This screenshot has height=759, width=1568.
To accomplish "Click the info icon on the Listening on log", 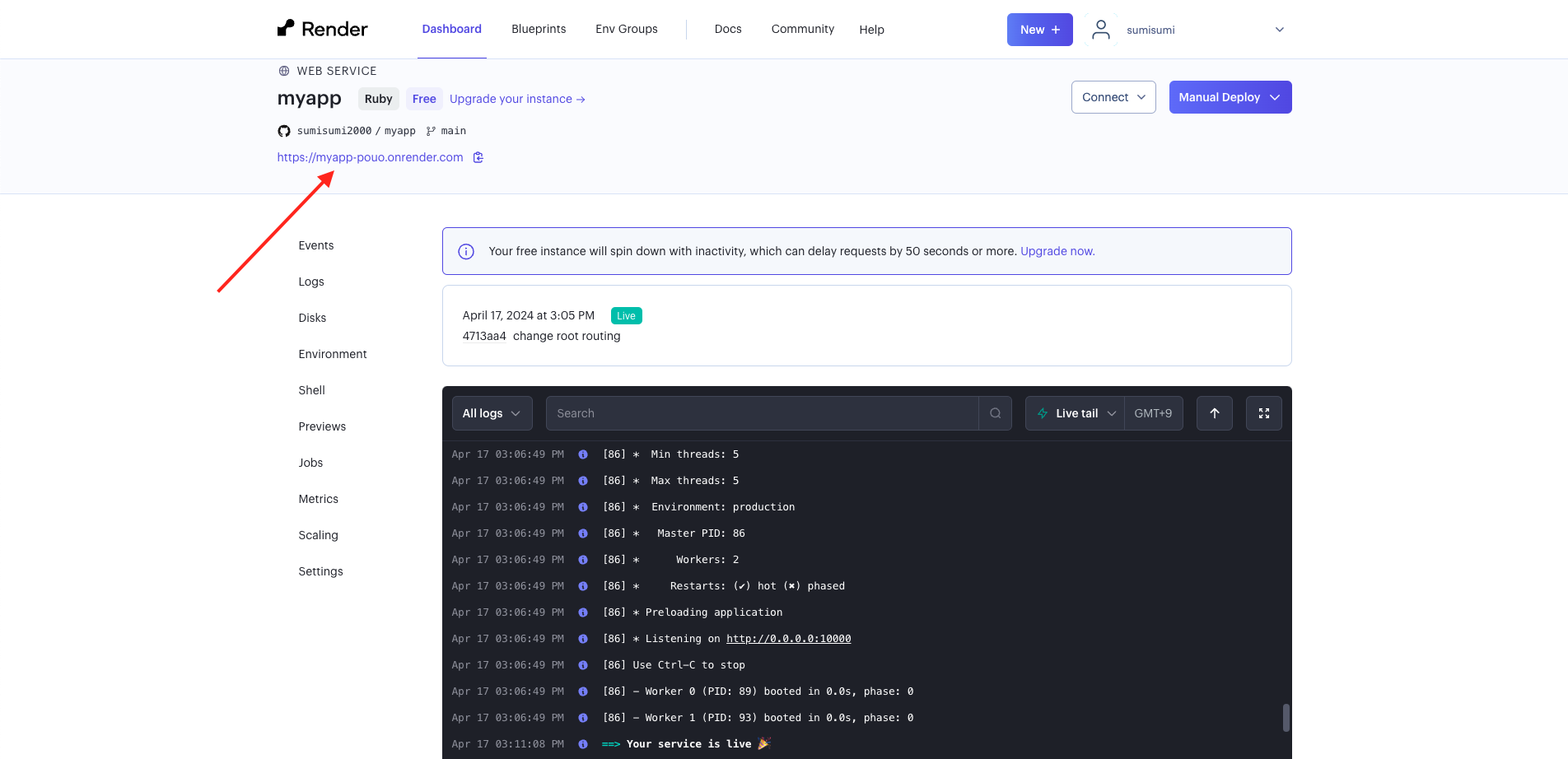I will (583, 639).
